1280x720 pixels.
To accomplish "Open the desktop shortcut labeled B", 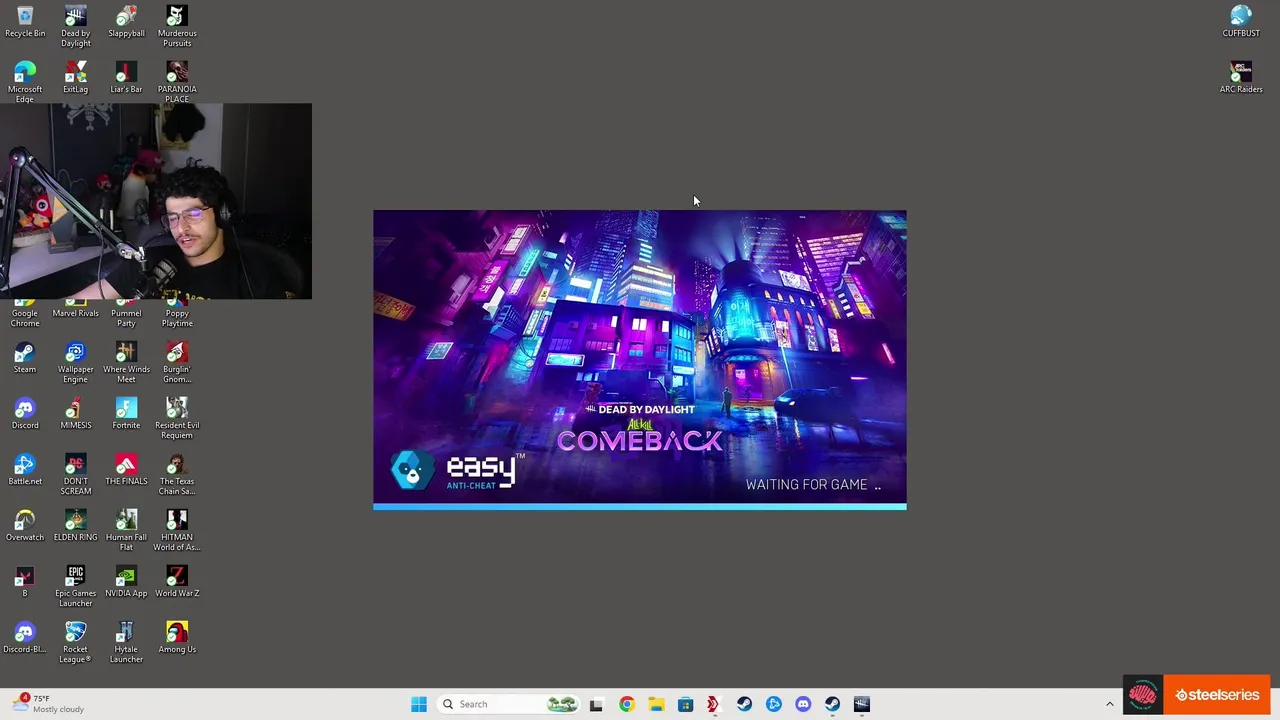I will coord(25,582).
